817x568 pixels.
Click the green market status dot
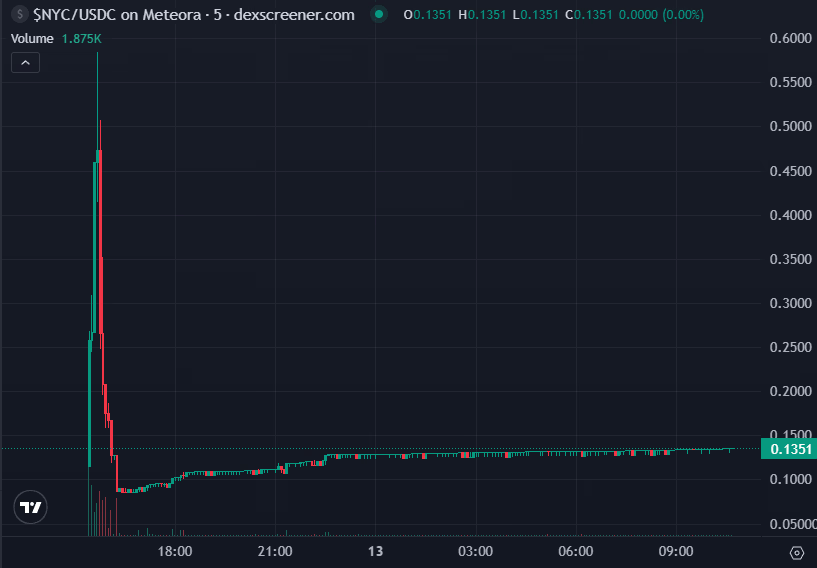[x=379, y=14]
